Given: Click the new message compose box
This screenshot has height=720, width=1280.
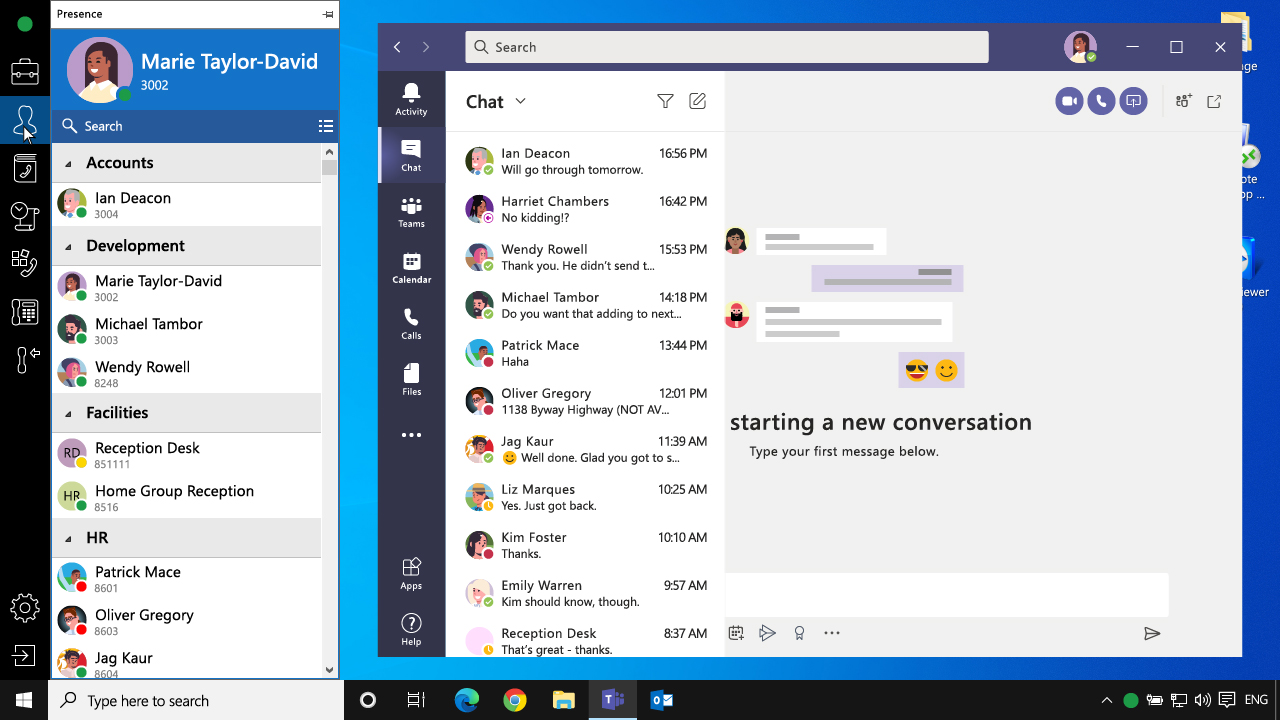Looking at the screenshot, I should [x=946, y=595].
